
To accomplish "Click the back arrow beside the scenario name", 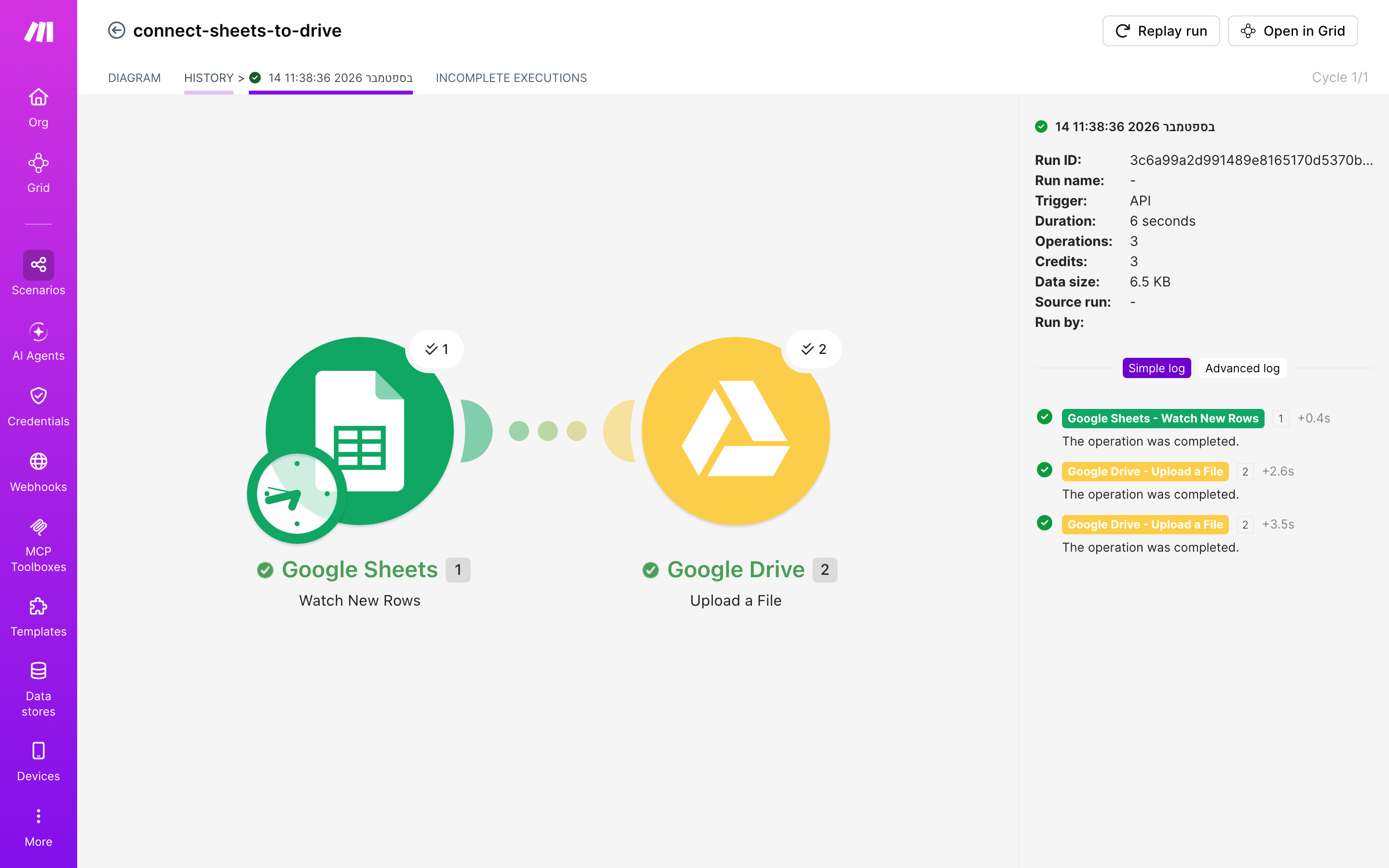I will click(117, 30).
